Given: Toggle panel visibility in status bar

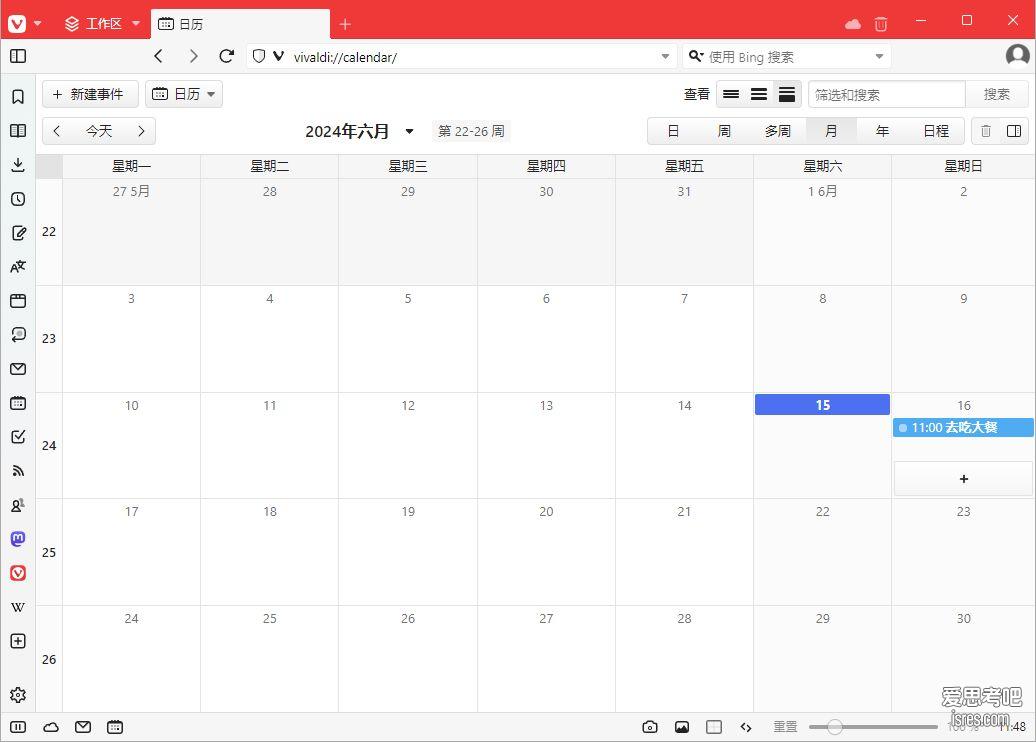Looking at the screenshot, I should 18,727.
